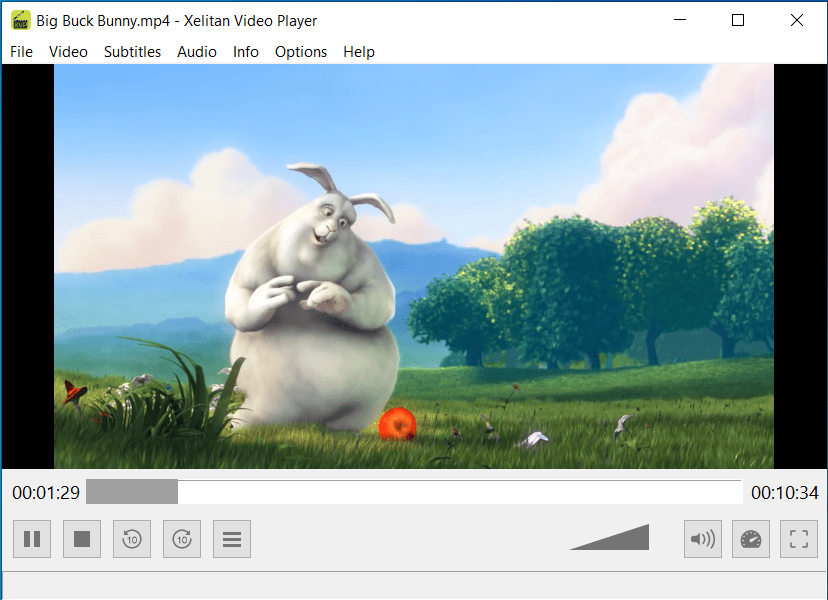Seek on the video progress bar

pos(415,492)
